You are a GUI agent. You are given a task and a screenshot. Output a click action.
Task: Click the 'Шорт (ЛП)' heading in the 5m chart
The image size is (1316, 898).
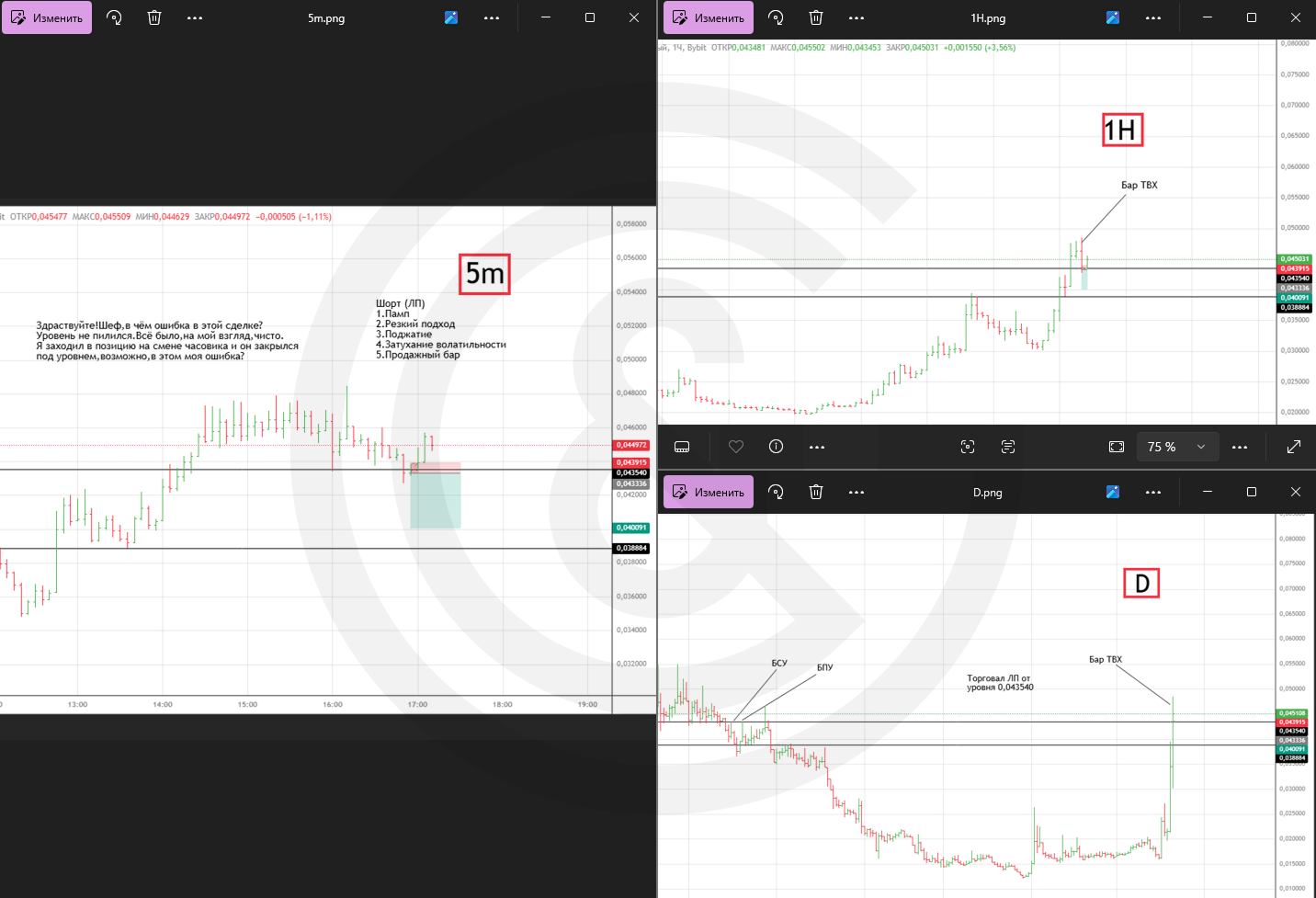[401, 303]
